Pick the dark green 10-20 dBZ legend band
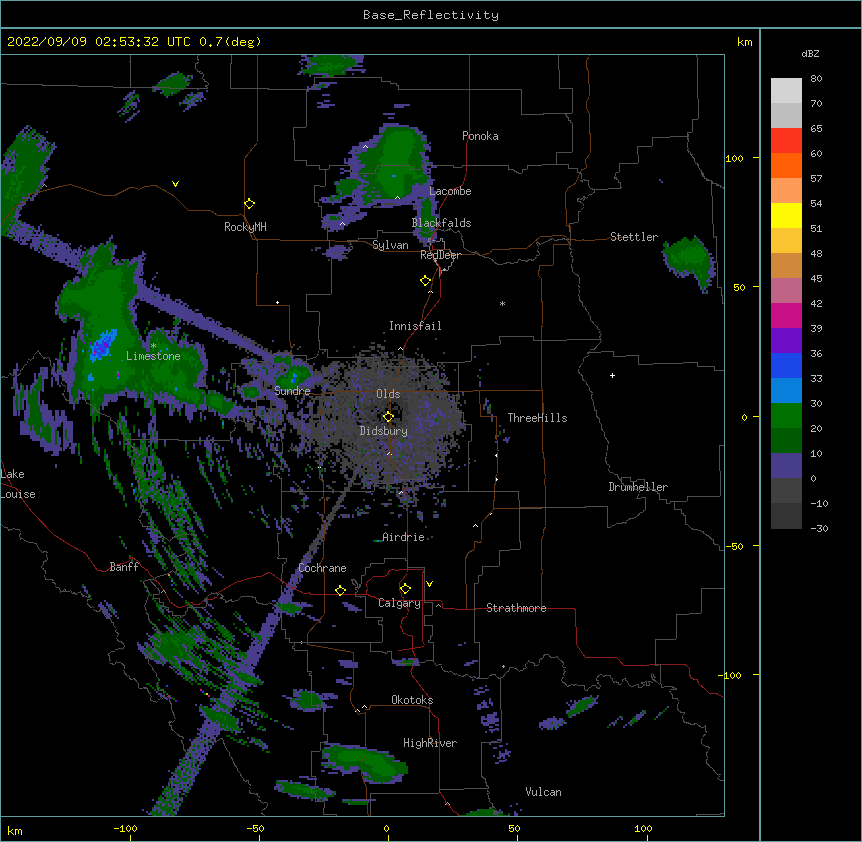The height and width of the screenshot is (842, 862). point(786,440)
